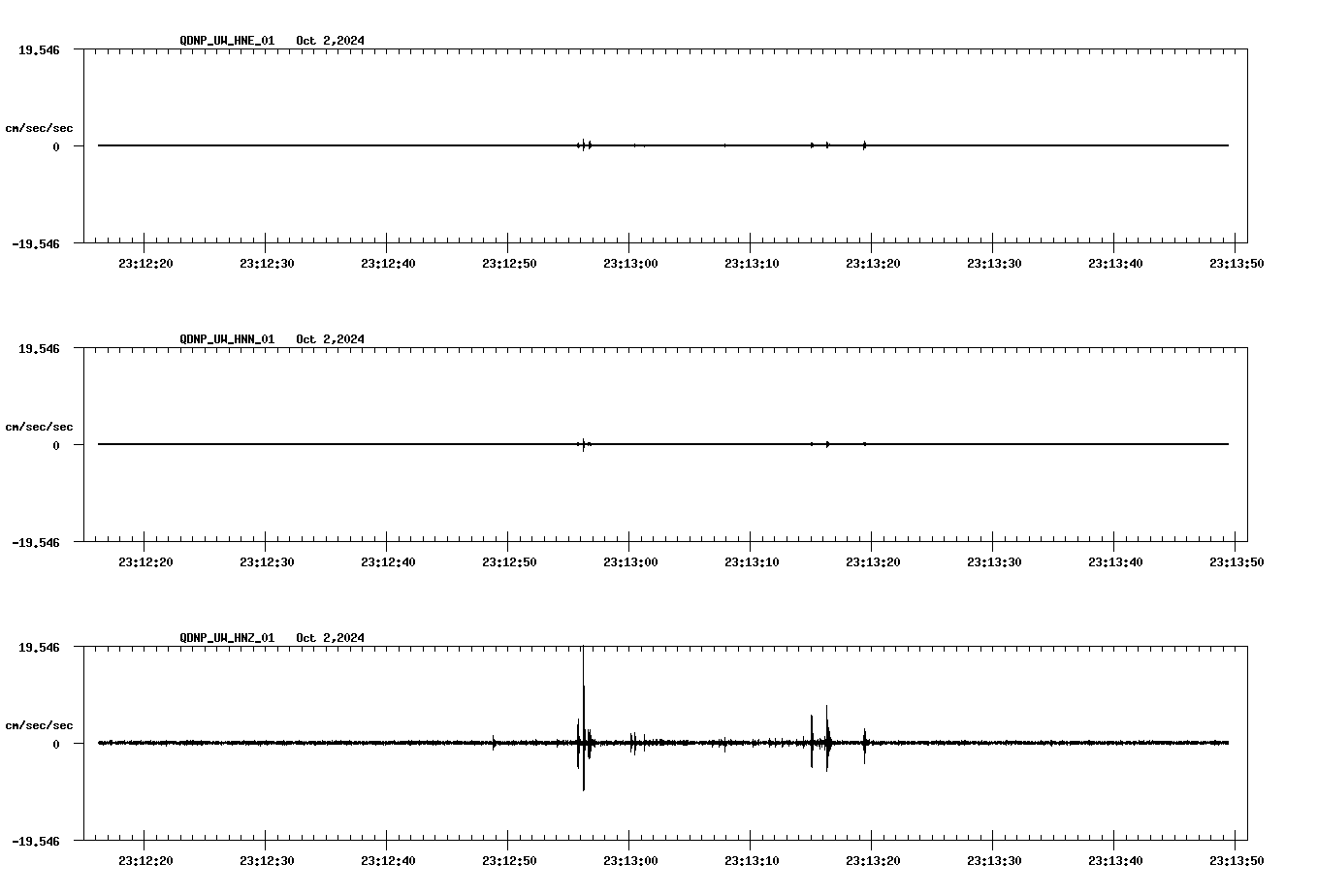Click the QDNP_UW_HNN_01 chart title
This screenshot has height=896, width=1317.
pos(272,339)
